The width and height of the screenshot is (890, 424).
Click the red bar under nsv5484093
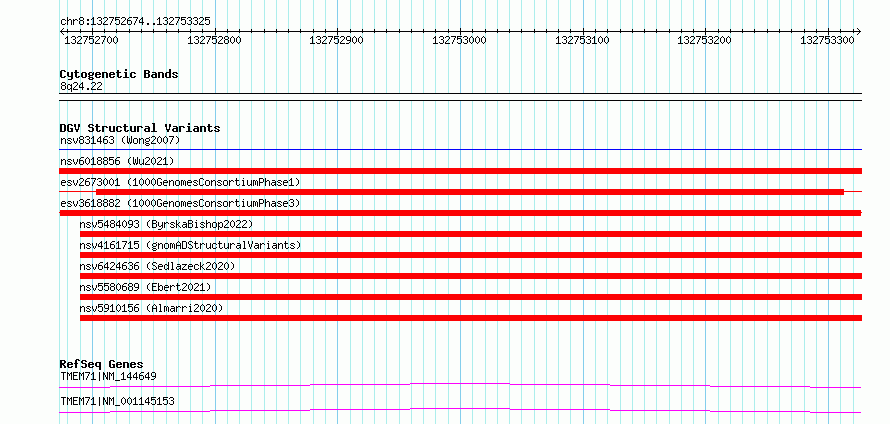tap(471, 234)
